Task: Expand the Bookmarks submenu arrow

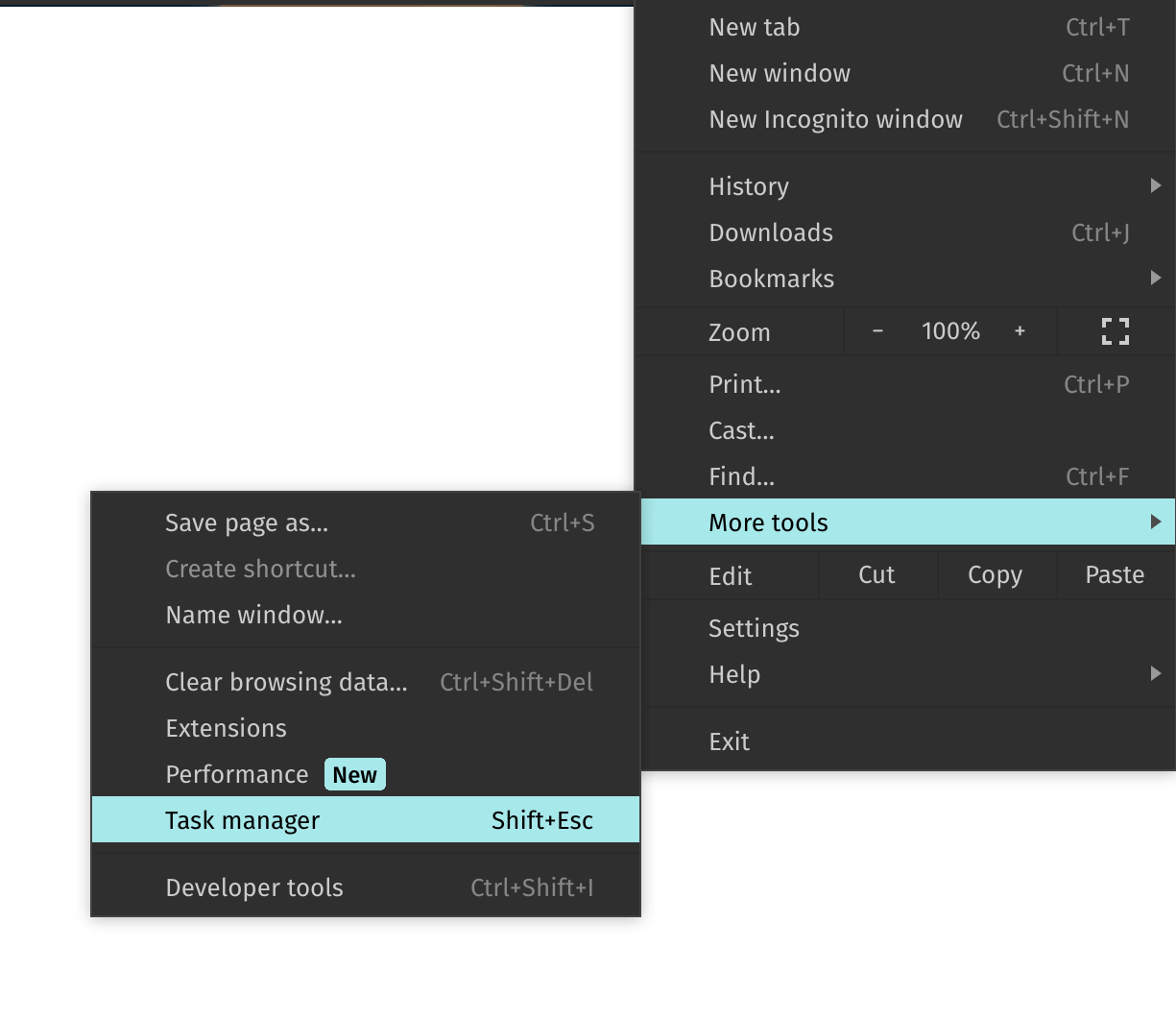Action: point(1156,278)
